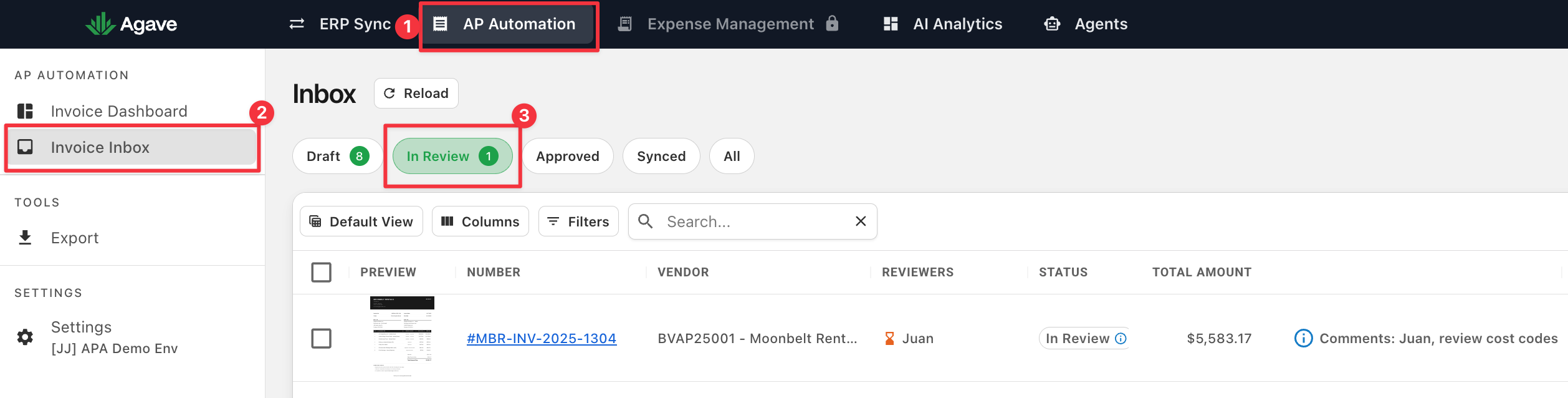Click vendor BVAP25001 - Moonbelt Rent...
Viewport: 1568px width, 398px height.
[757, 338]
